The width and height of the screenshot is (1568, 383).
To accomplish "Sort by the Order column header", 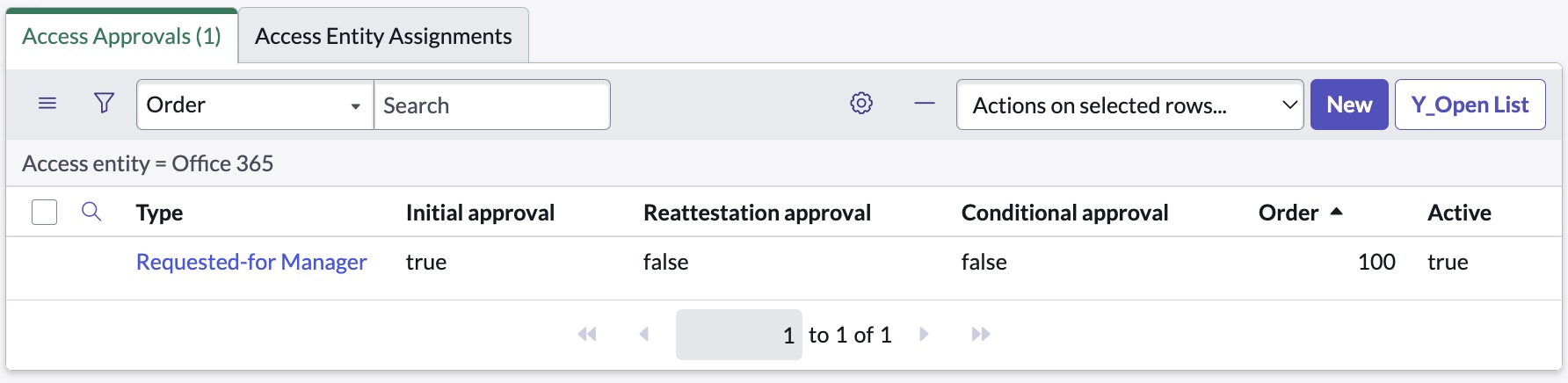I will point(1289,213).
